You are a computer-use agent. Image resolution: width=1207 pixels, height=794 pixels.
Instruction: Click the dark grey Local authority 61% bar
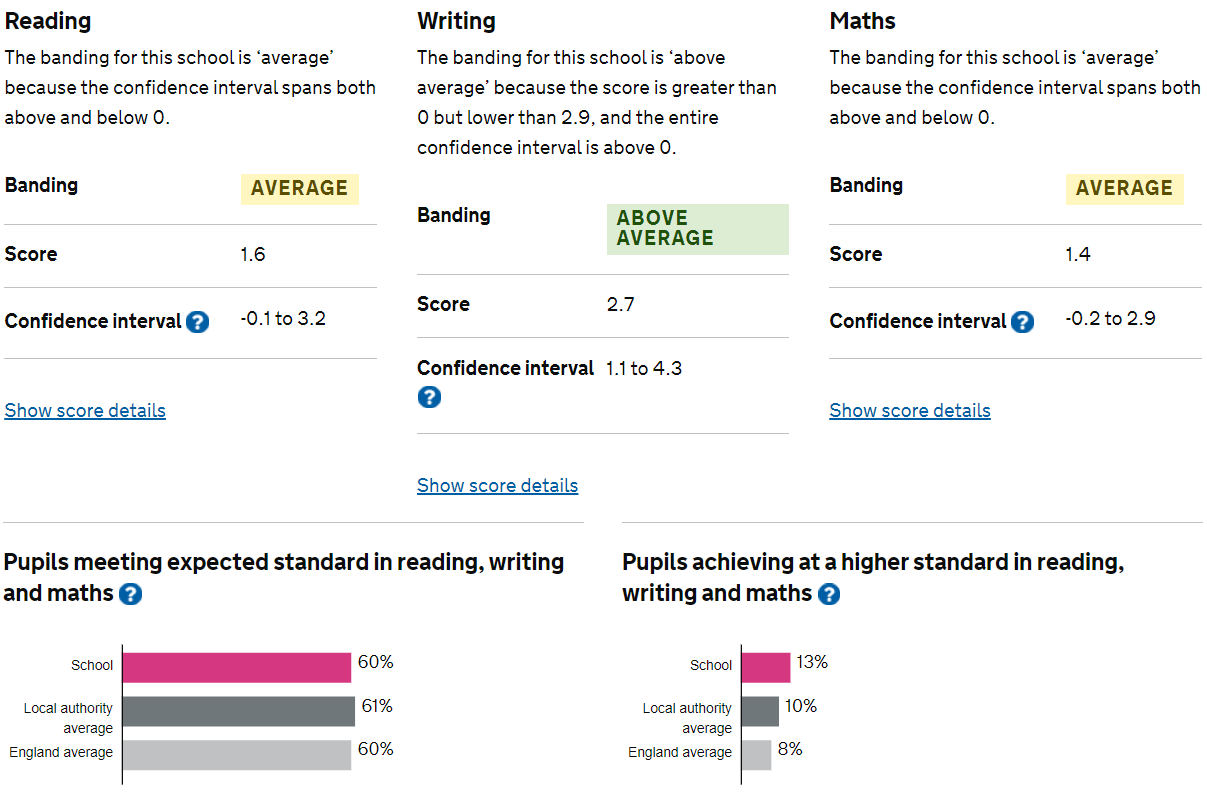[239, 711]
